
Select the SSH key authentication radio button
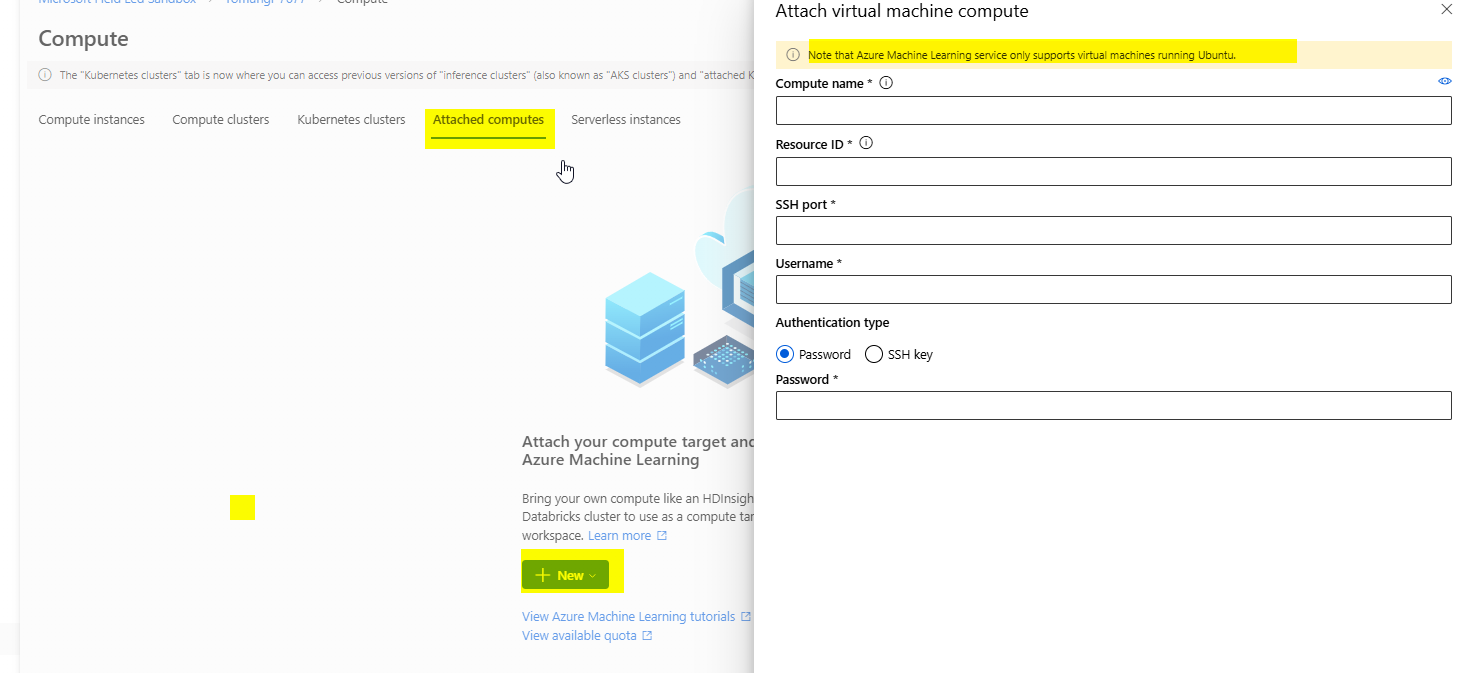coord(873,353)
